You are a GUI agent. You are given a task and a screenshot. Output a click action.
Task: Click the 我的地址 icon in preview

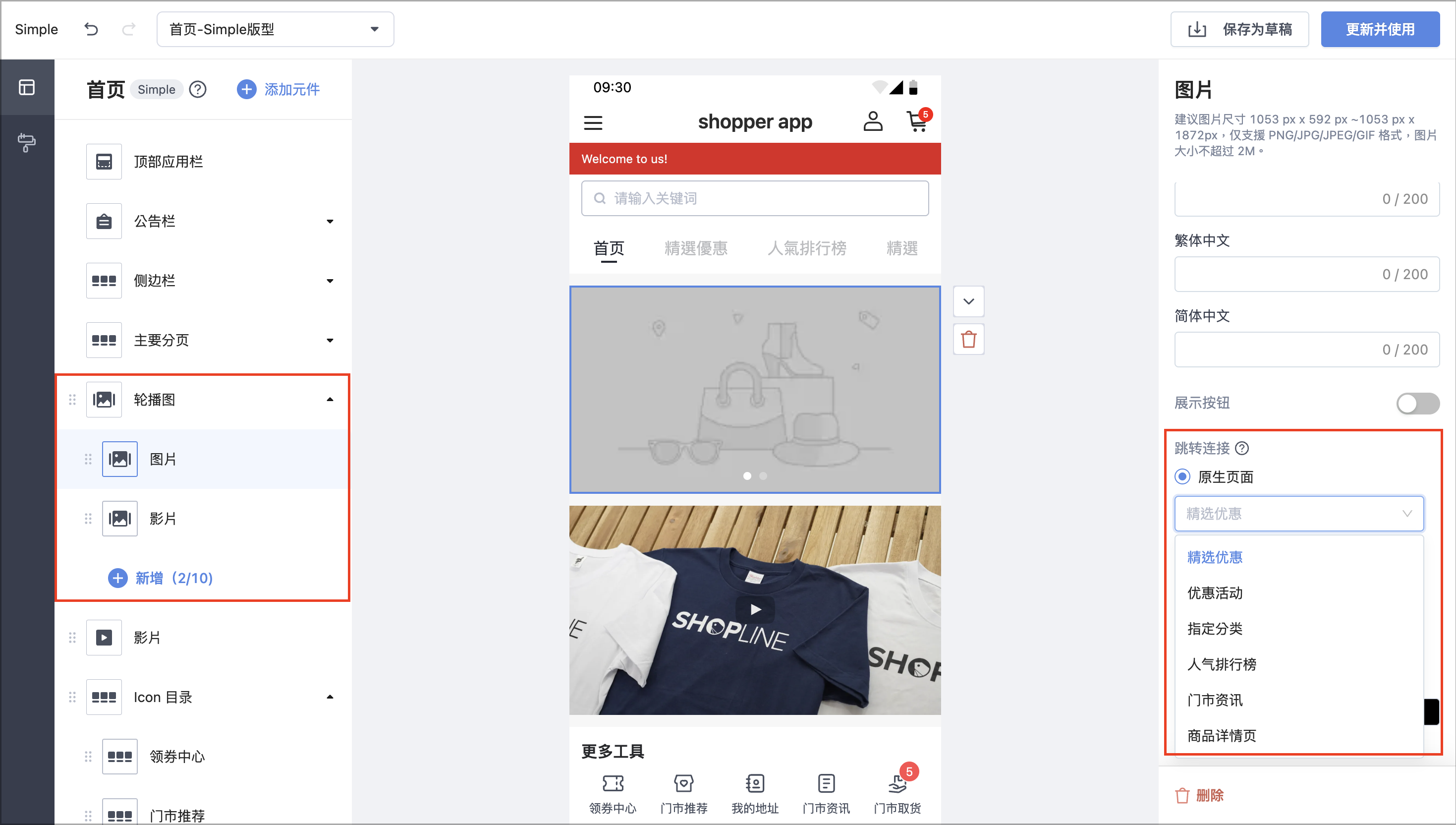click(755, 784)
